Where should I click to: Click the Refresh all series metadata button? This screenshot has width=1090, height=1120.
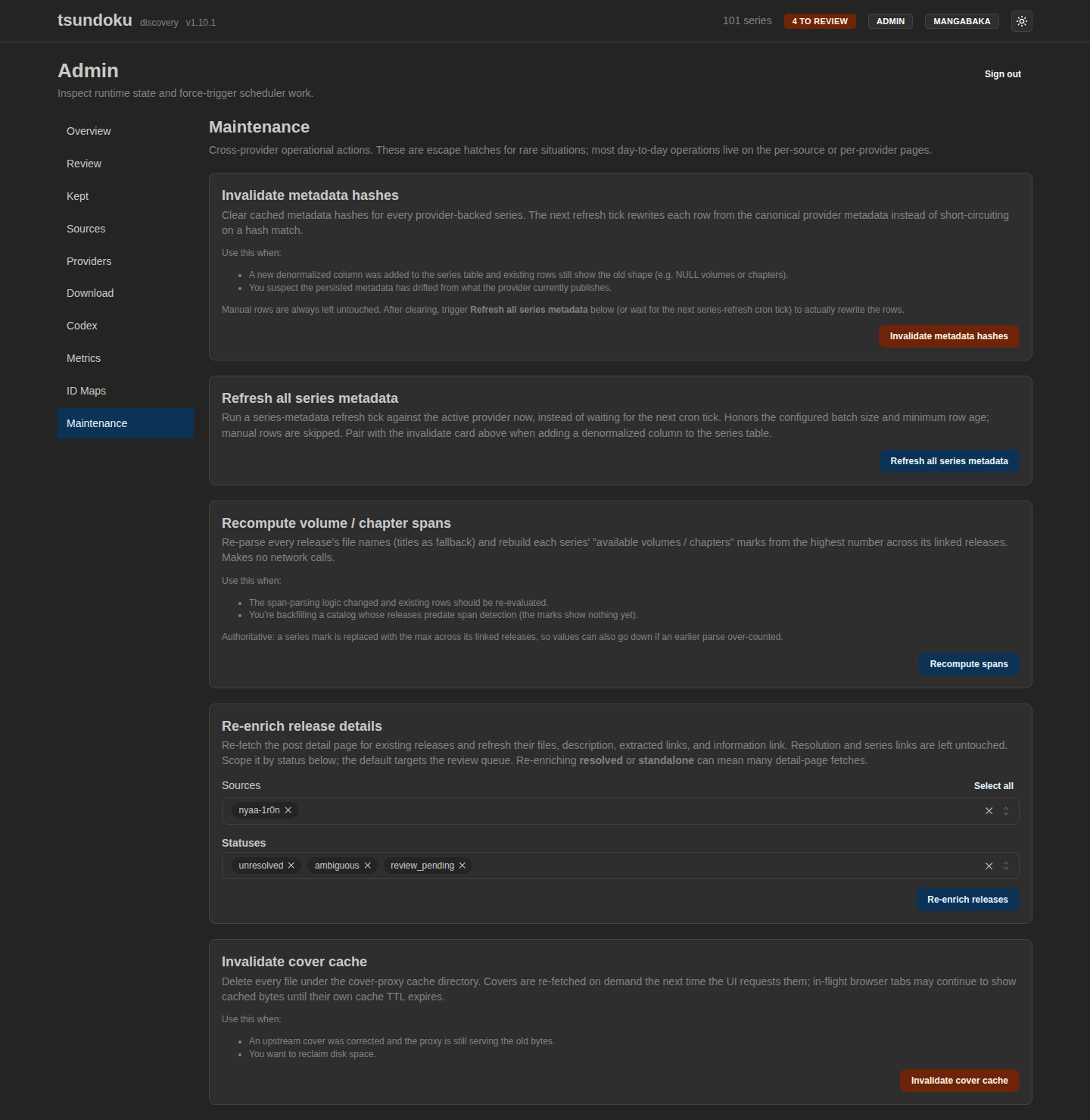pyautogui.click(x=949, y=461)
